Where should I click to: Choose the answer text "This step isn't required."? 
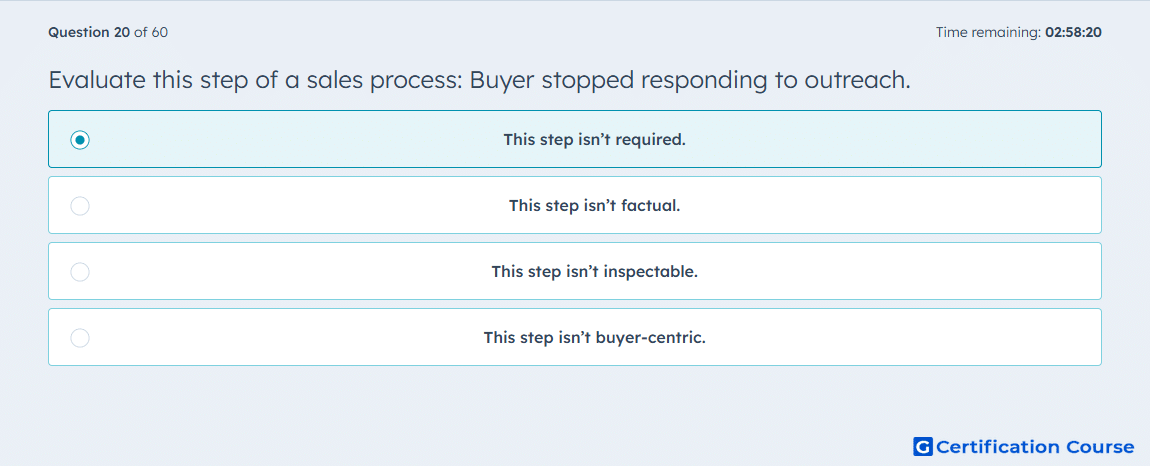(595, 139)
